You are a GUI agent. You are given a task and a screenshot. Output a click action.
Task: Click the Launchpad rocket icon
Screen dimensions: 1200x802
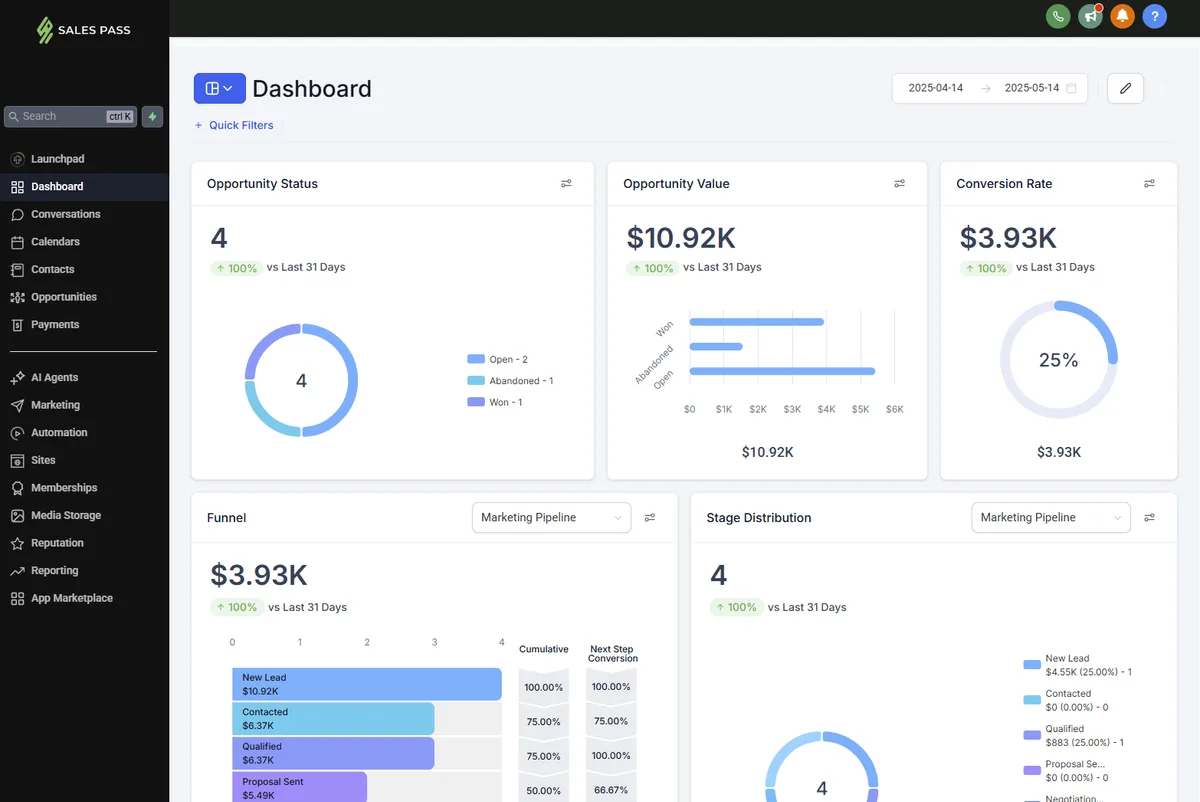click(x=17, y=159)
